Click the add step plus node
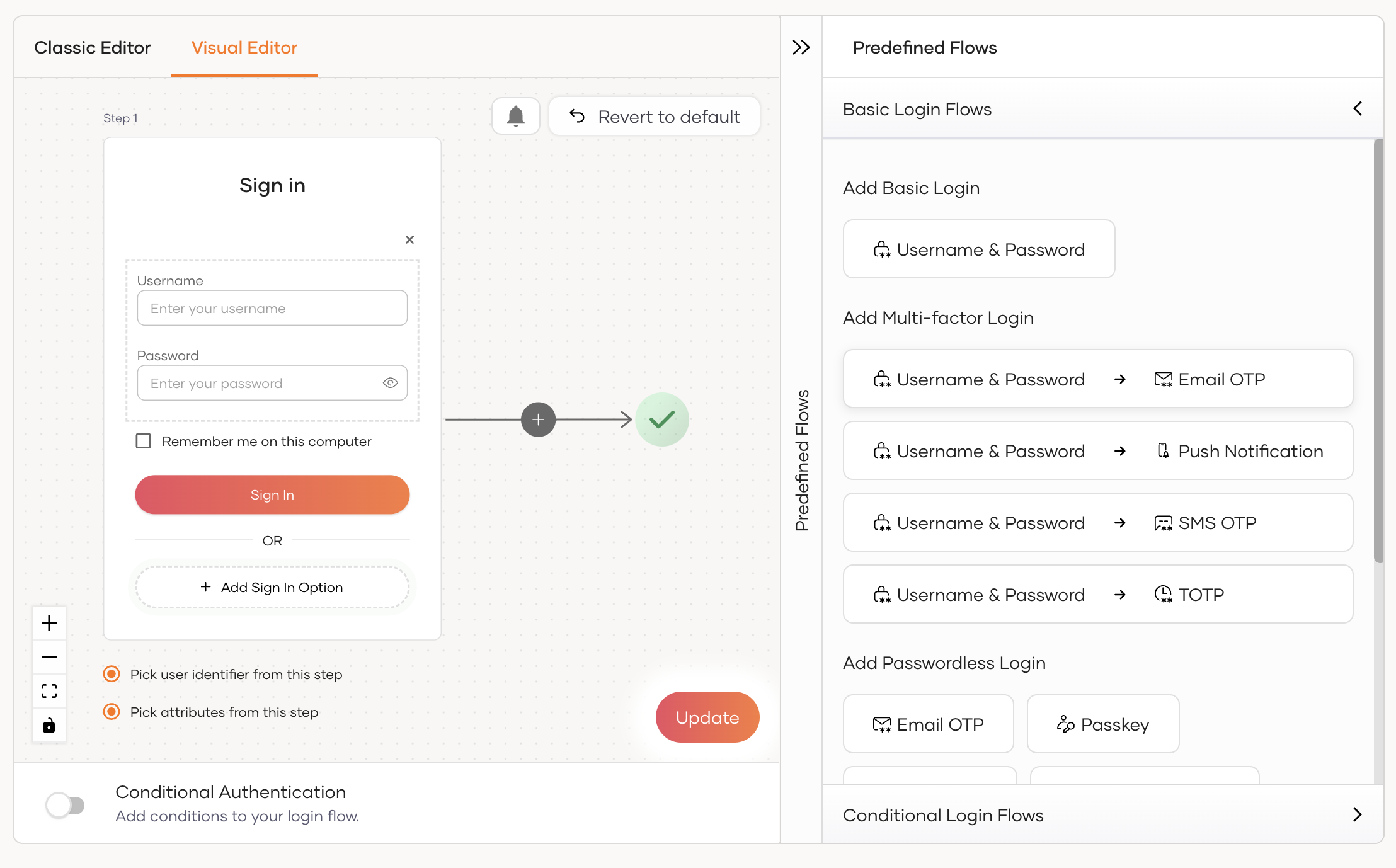1396x868 pixels. click(x=538, y=420)
